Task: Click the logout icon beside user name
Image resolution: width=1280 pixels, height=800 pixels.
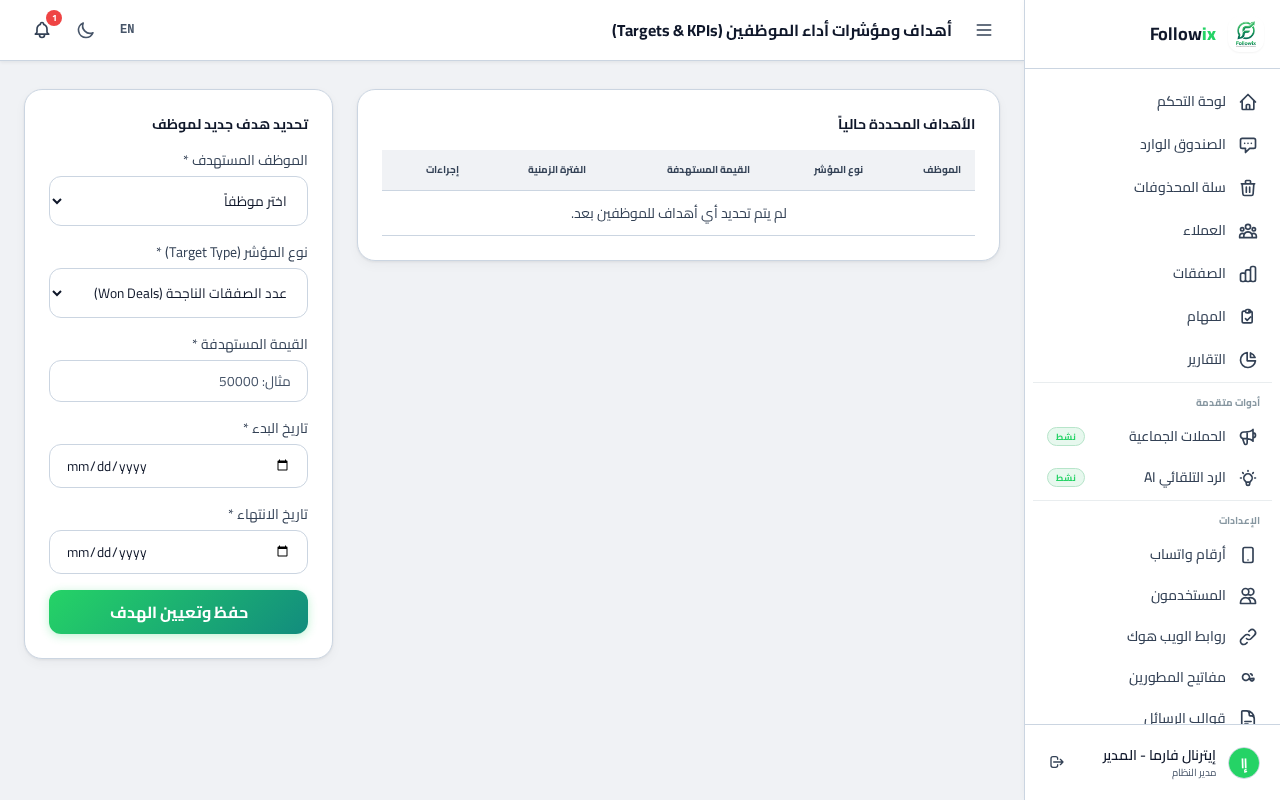Action: click(1057, 762)
